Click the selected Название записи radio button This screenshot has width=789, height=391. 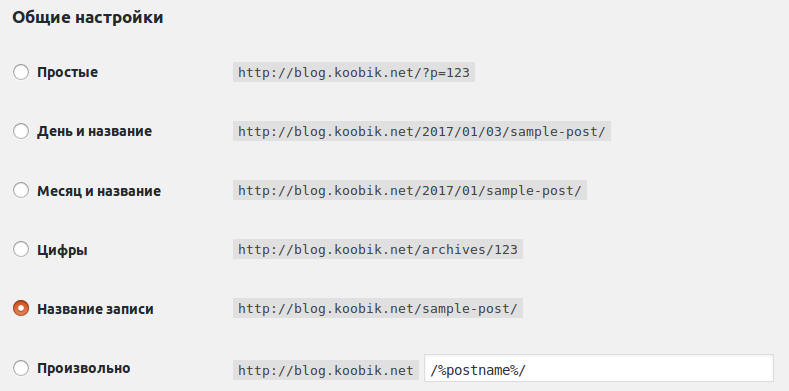click(x=21, y=308)
